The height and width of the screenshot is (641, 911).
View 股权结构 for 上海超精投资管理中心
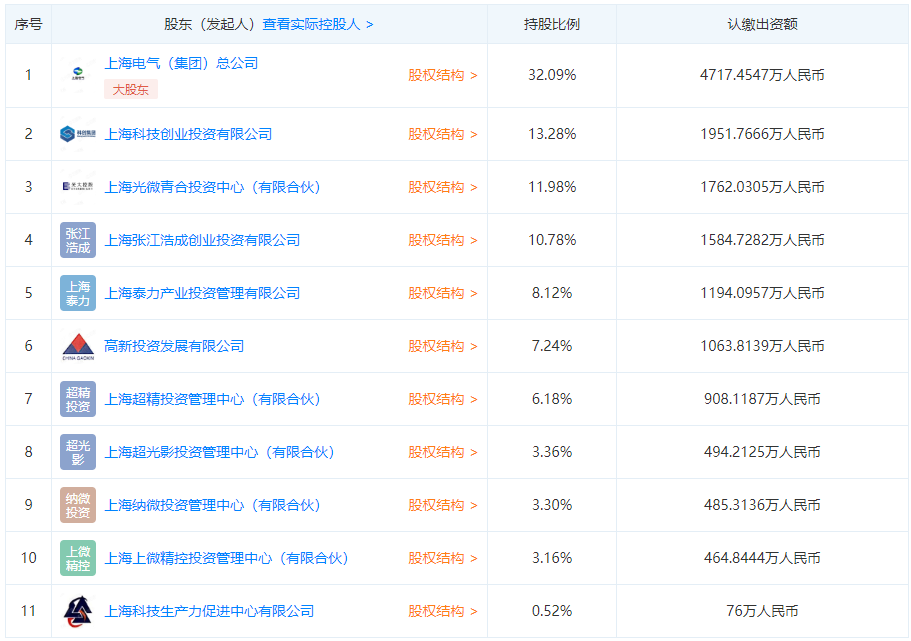pyautogui.click(x=443, y=399)
